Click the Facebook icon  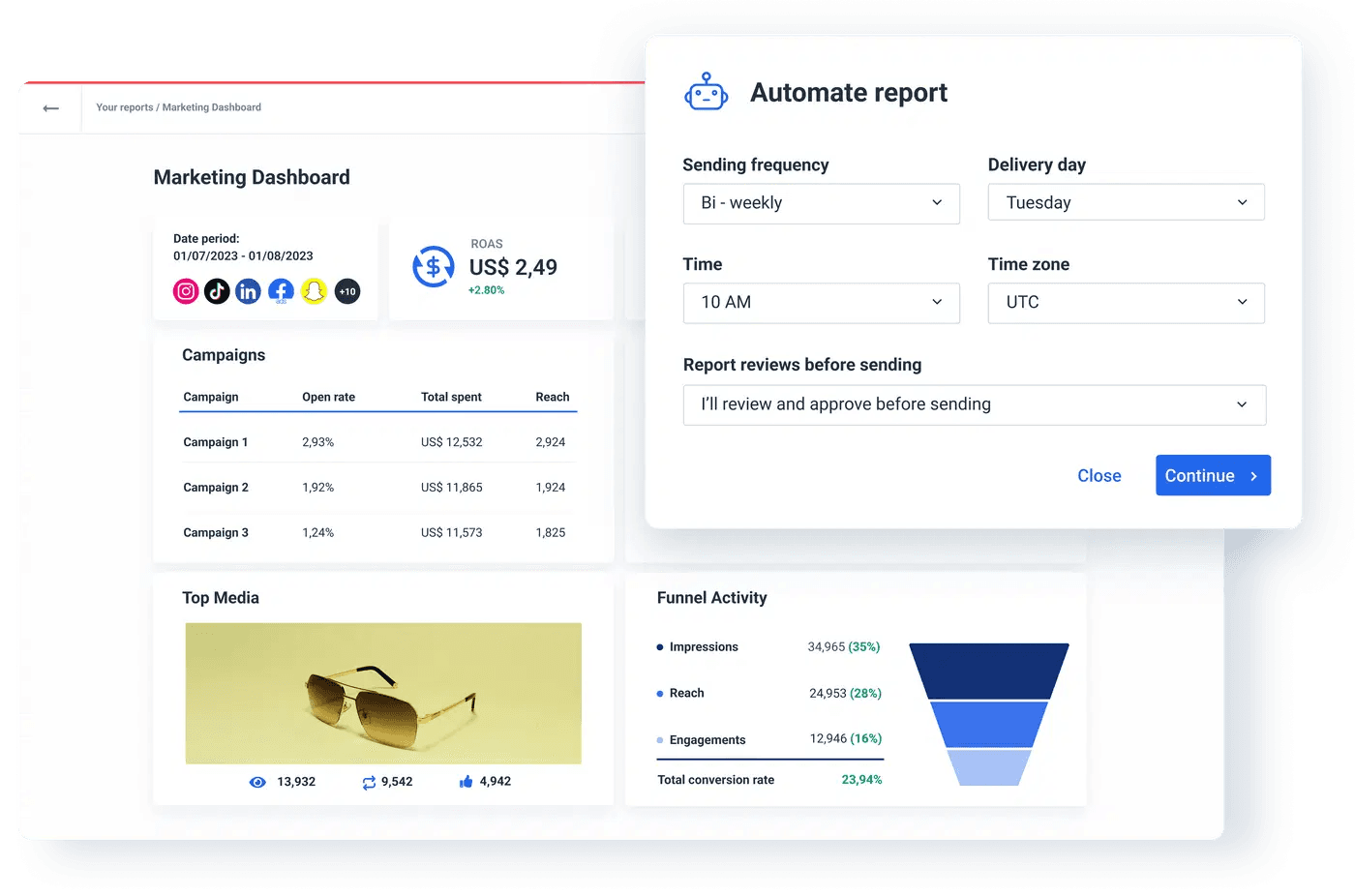(x=281, y=291)
